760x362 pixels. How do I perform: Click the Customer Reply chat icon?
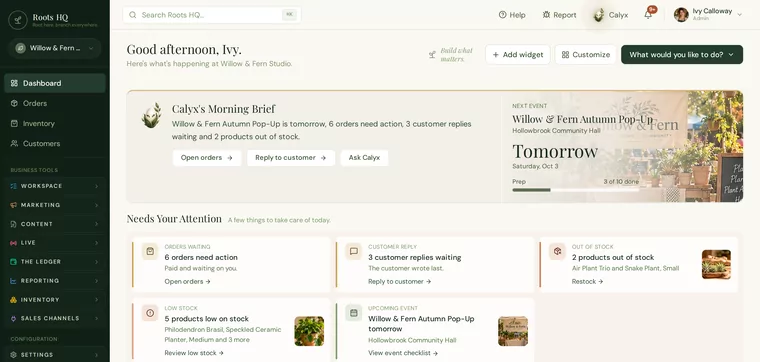tap(354, 252)
